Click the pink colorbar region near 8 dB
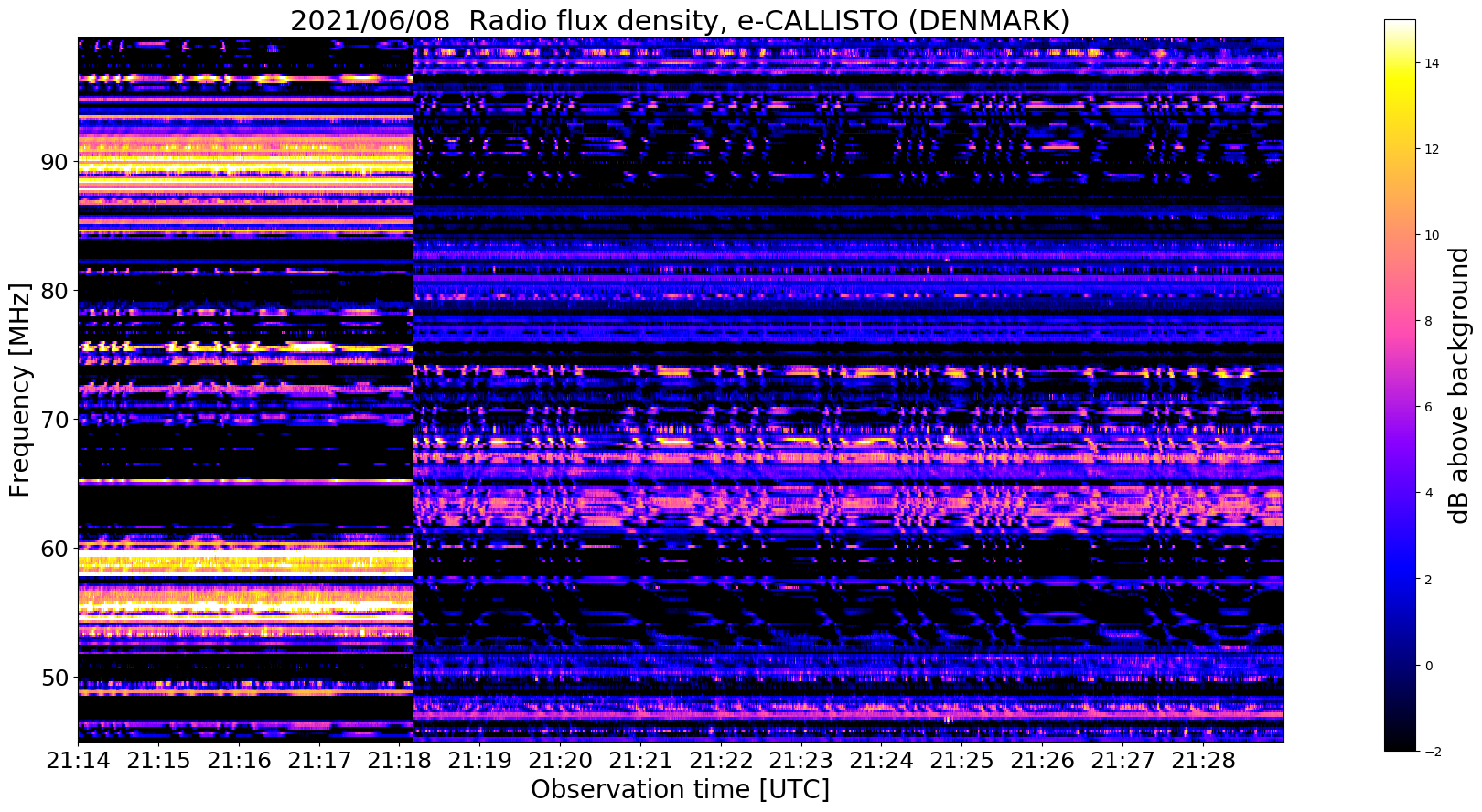The width and height of the screenshot is (1482, 812). coord(1400,321)
